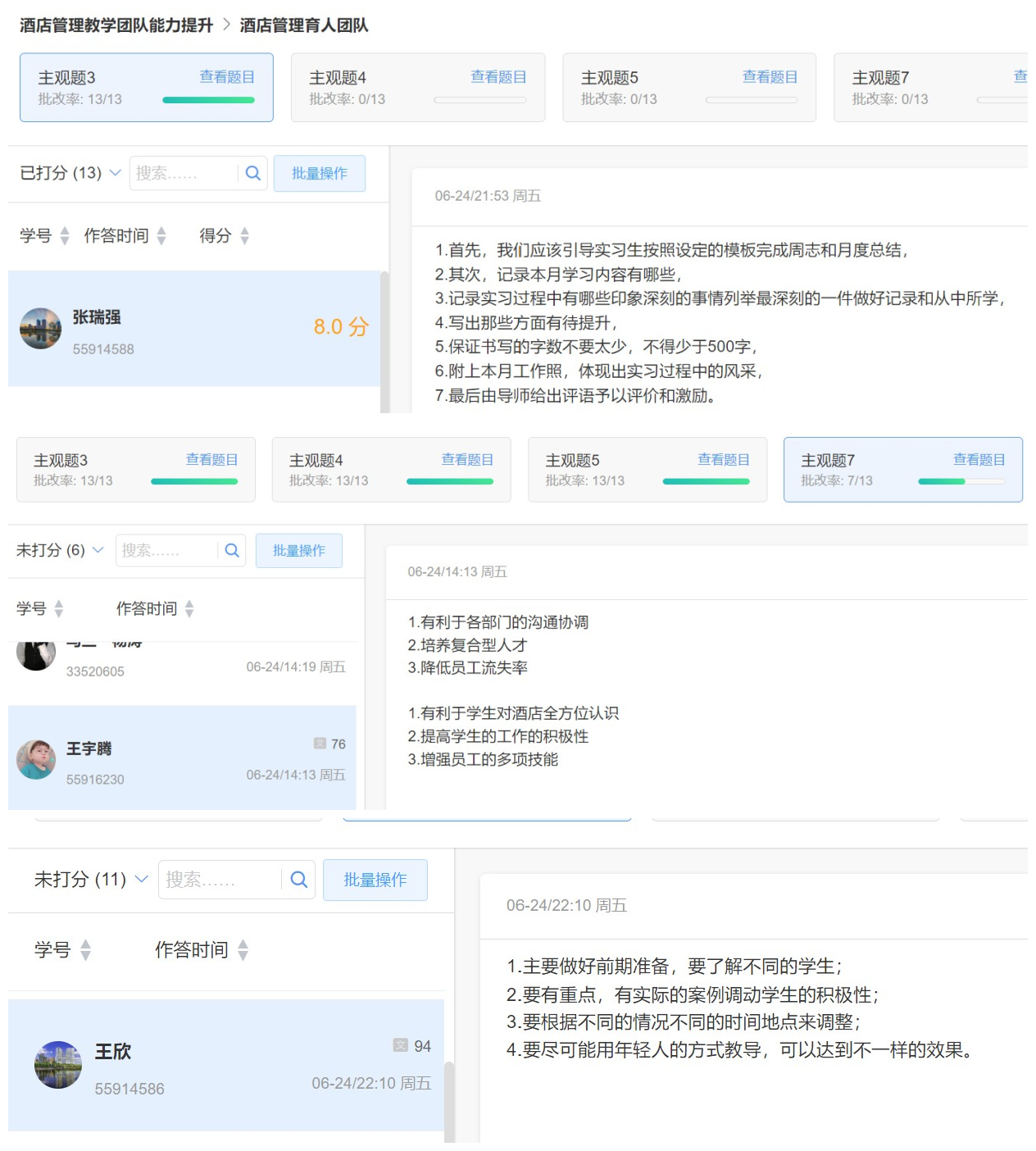Screen dimensions: 1036x1151
Task: Sort the list by 得分 using its arrows
Action: (x=244, y=236)
